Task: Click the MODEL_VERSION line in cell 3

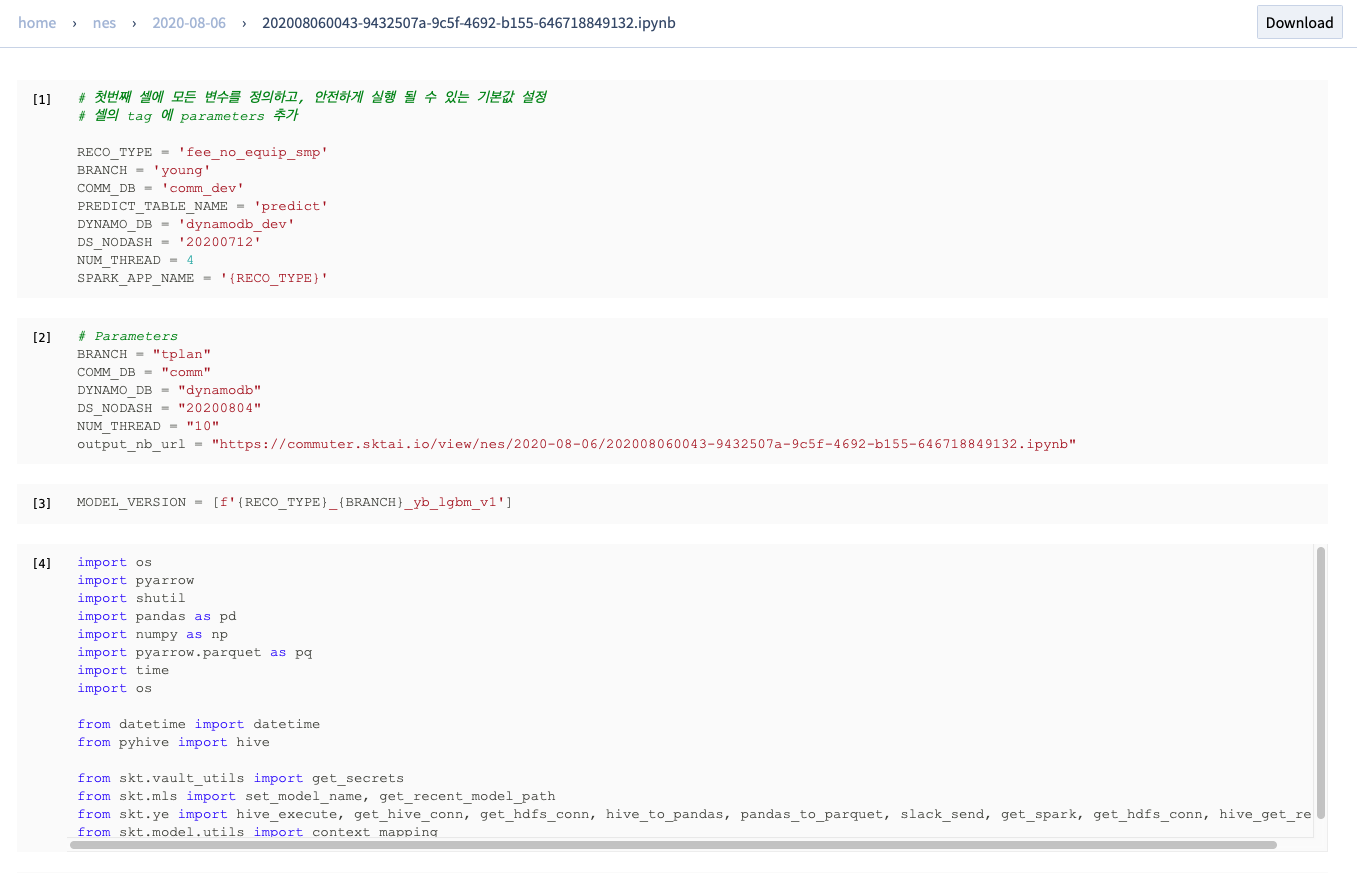Action: click(294, 502)
